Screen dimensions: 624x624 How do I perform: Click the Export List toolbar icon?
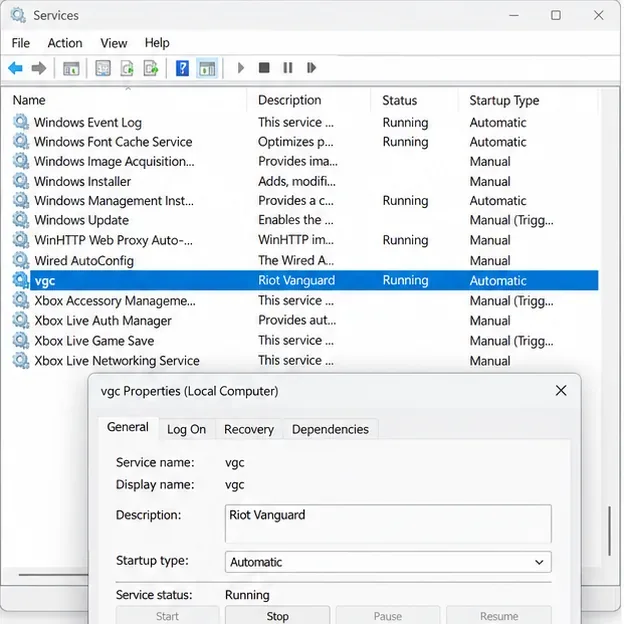tap(151, 68)
